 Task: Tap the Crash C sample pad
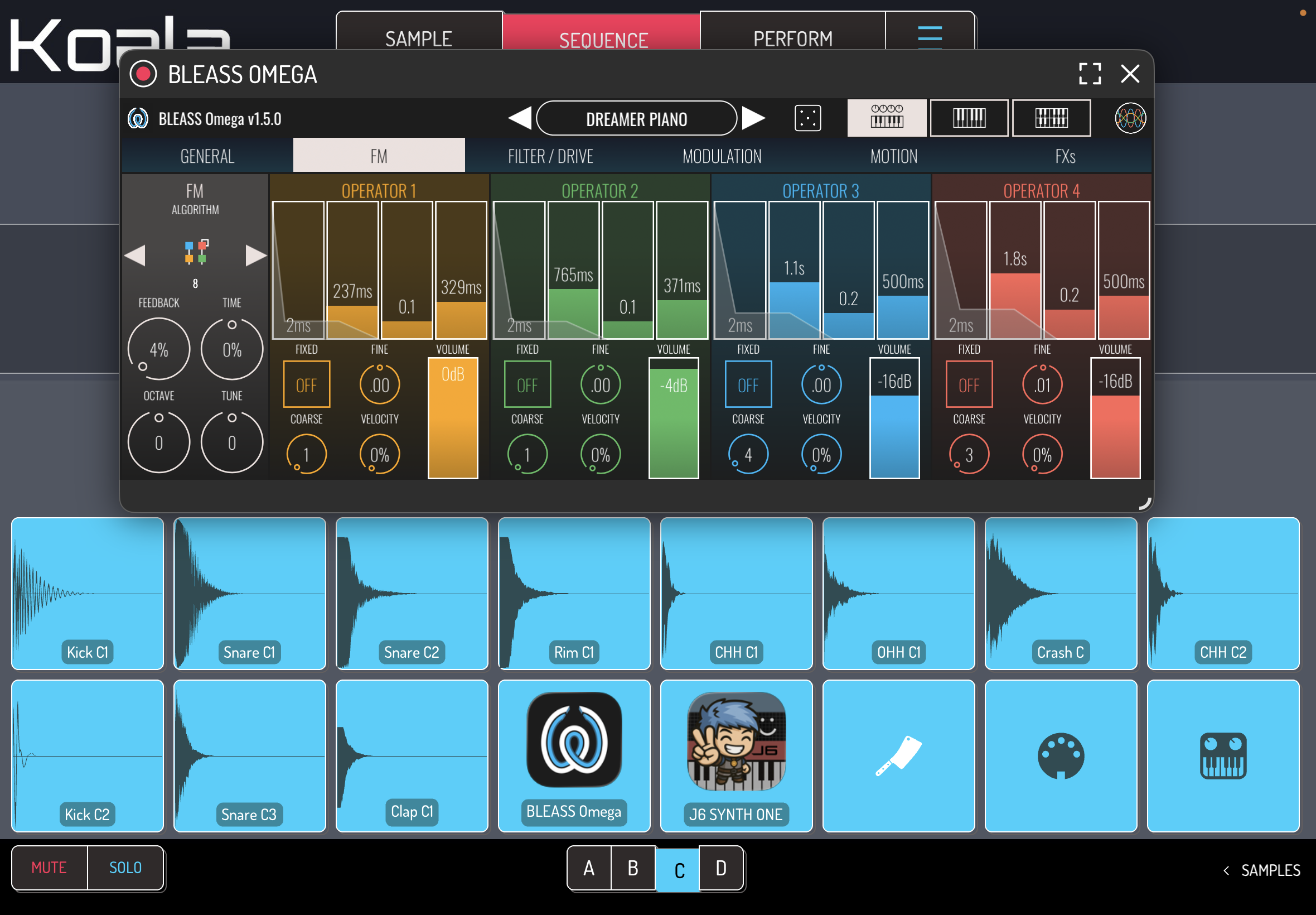[x=1061, y=594]
